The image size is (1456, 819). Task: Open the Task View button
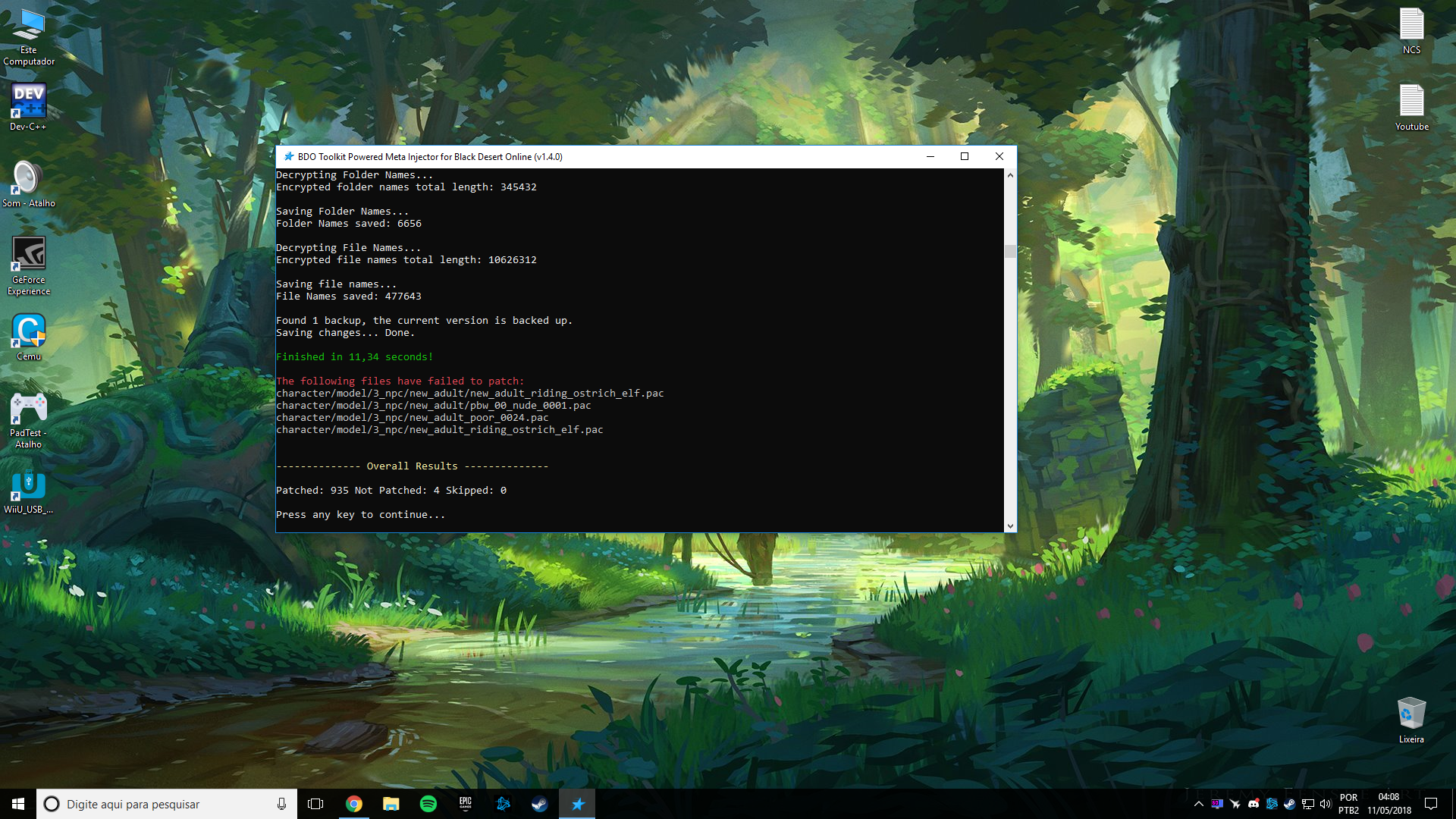[315, 804]
